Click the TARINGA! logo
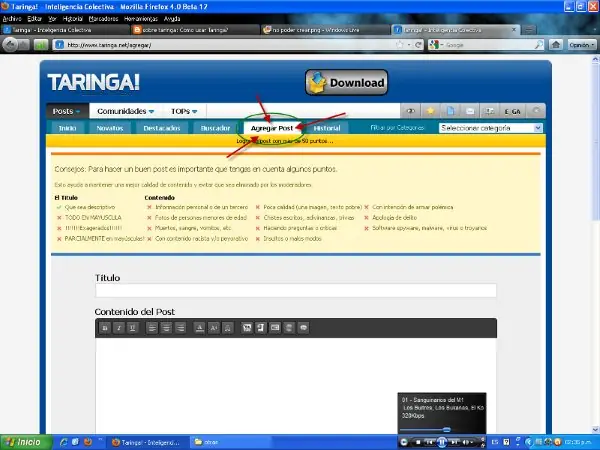The width and height of the screenshot is (600, 450). 93,82
